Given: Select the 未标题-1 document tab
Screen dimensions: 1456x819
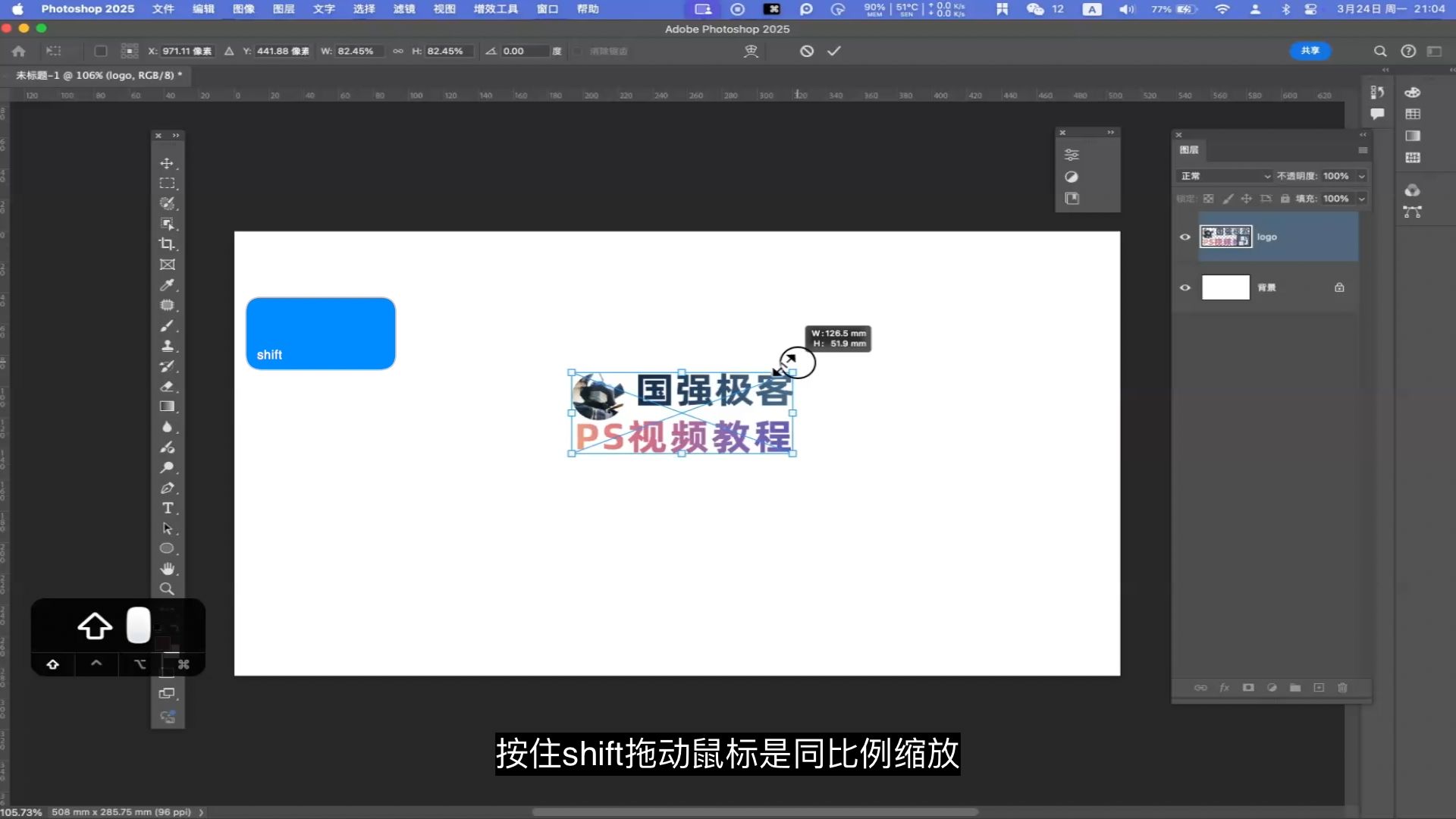Looking at the screenshot, I should (99, 75).
